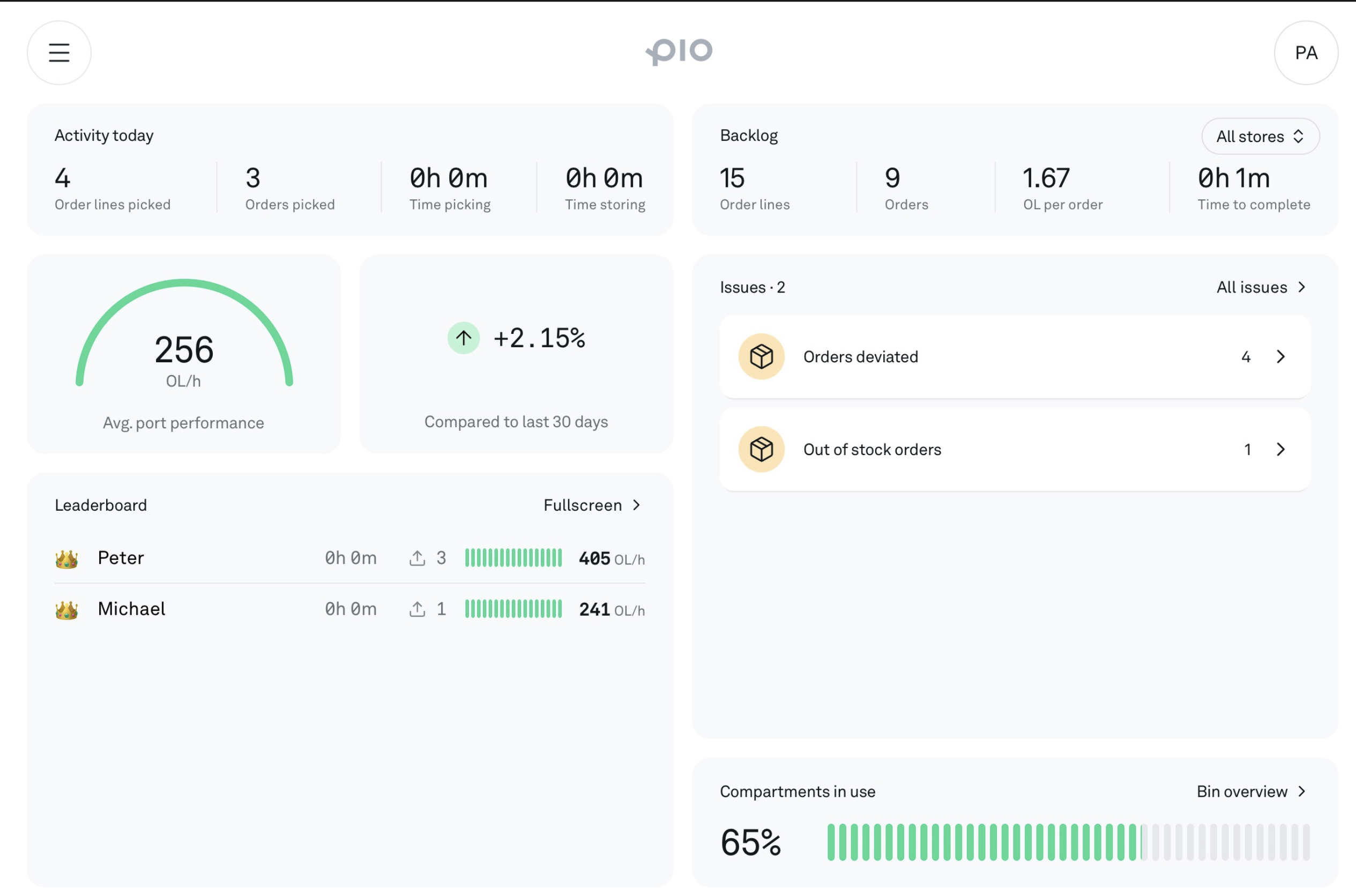This screenshot has height=896, width=1356.
Task: Click the Orders deviated box icon
Action: click(x=761, y=356)
